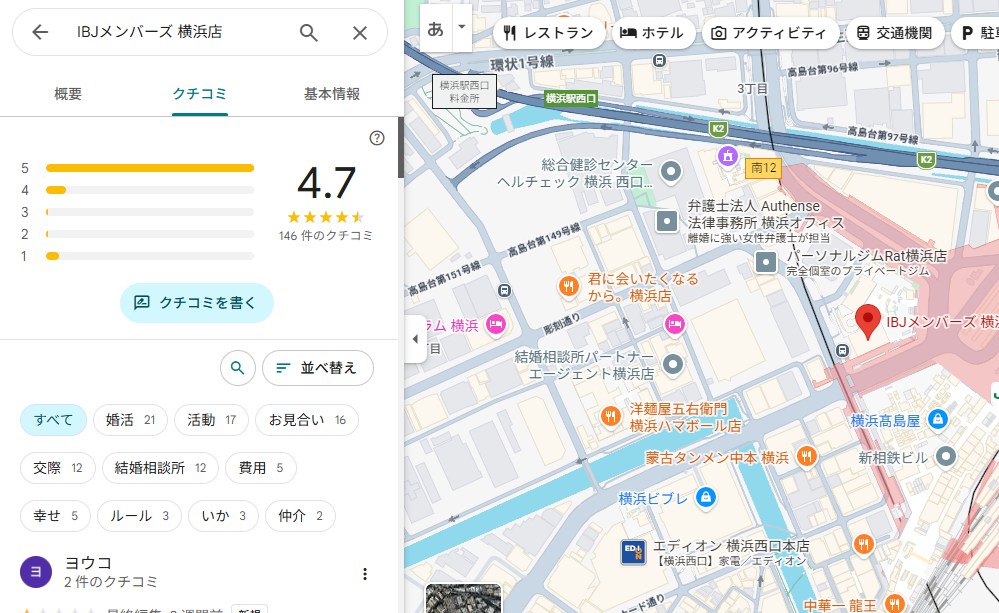The image size is (999, 613).
Task: Click the 横浜ビブレ shopping marker
Action: [706, 497]
